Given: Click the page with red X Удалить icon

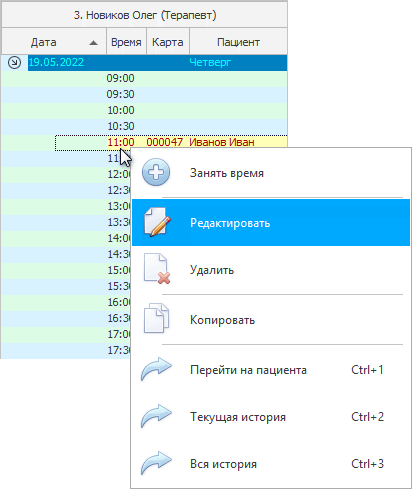Looking at the screenshot, I should 157,269.
